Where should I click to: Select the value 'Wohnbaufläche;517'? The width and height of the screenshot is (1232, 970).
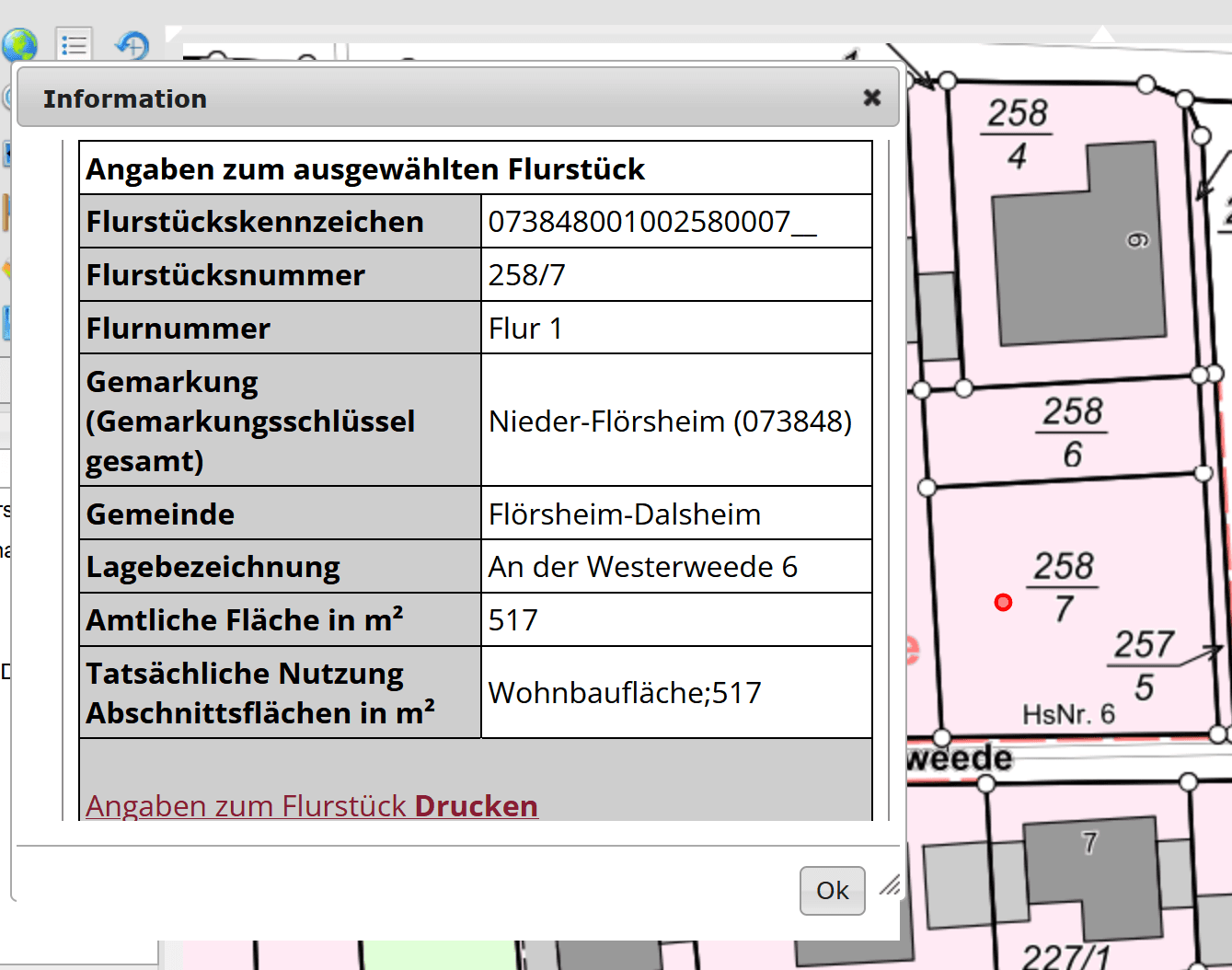pyautogui.click(x=625, y=693)
